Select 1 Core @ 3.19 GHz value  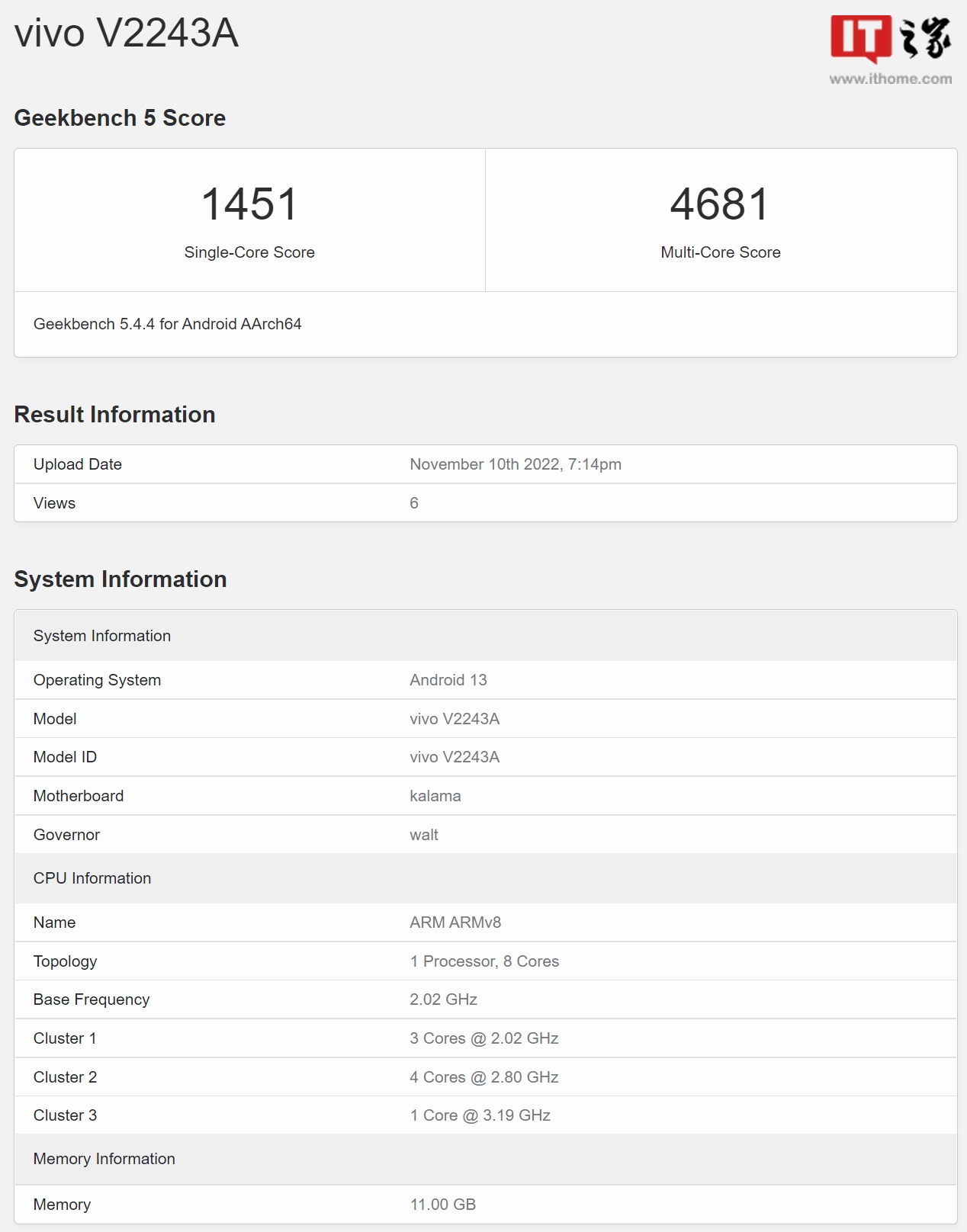point(480,1115)
